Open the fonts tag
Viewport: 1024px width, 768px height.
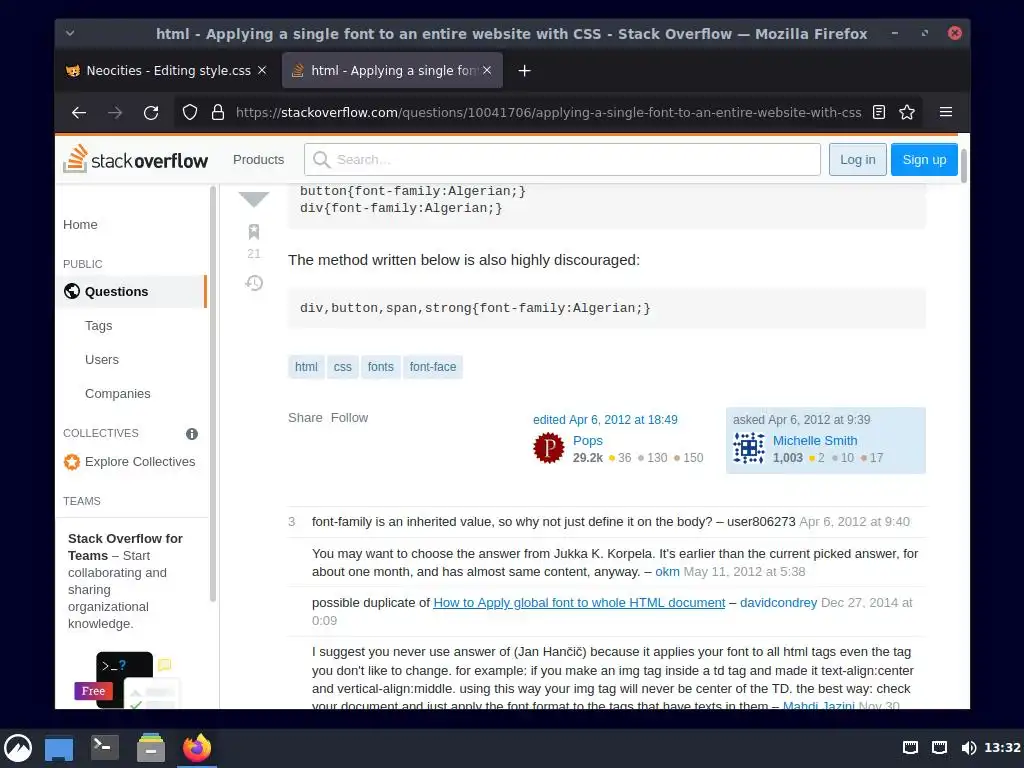tap(381, 367)
